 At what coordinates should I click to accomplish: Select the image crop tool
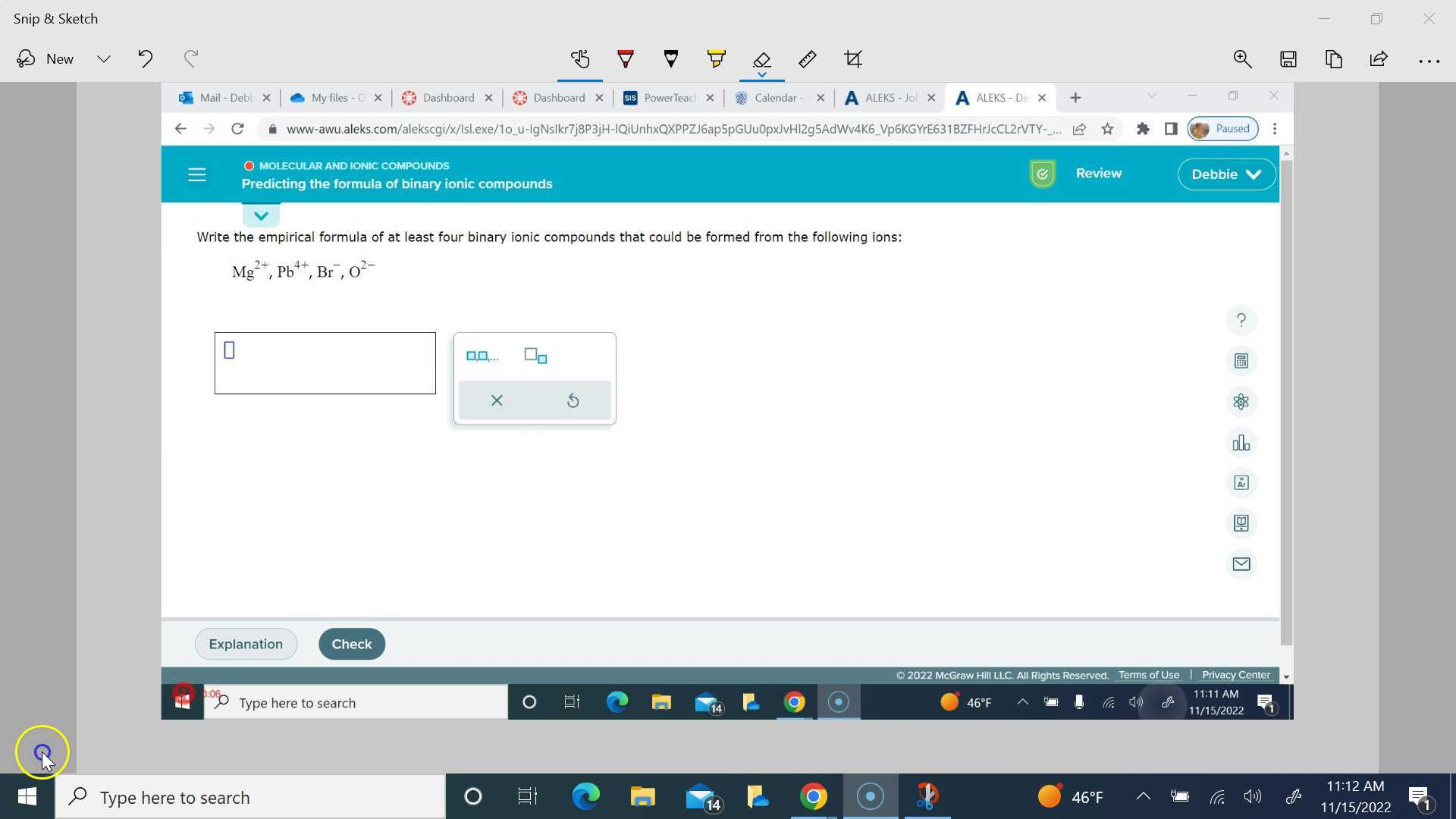(853, 58)
